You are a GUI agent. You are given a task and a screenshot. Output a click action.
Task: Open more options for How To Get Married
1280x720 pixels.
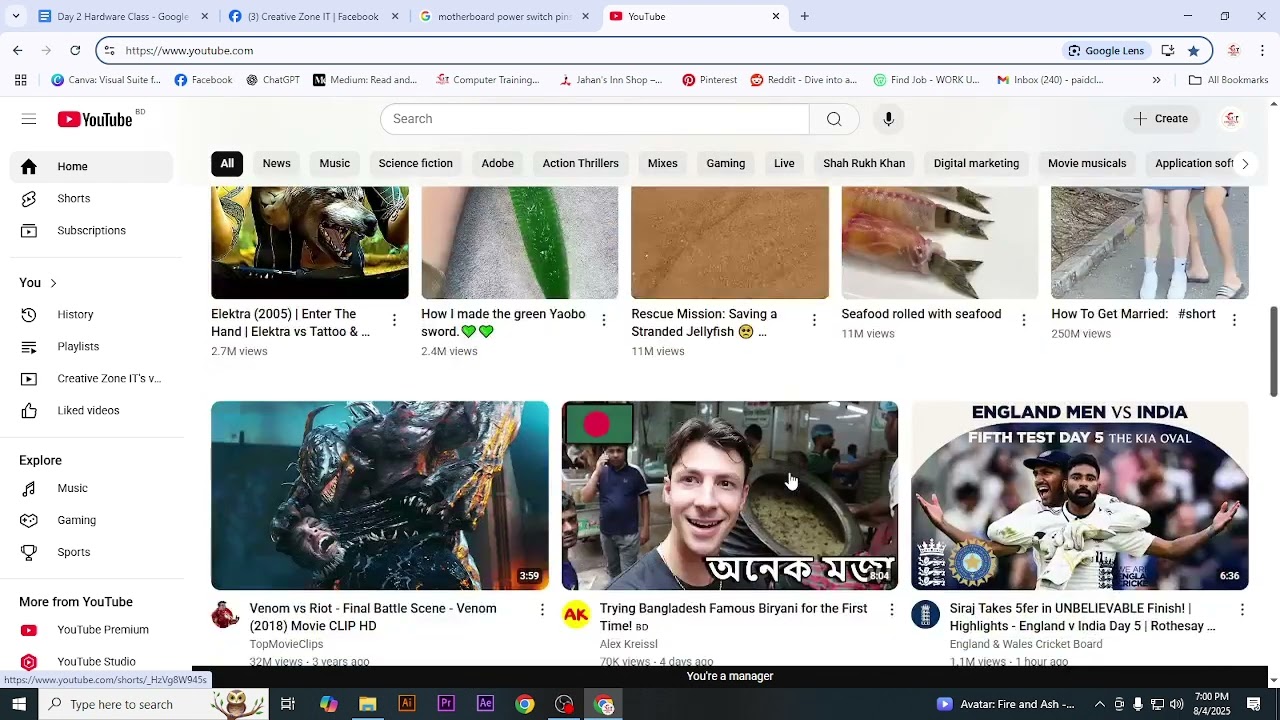click(1234, 320)
